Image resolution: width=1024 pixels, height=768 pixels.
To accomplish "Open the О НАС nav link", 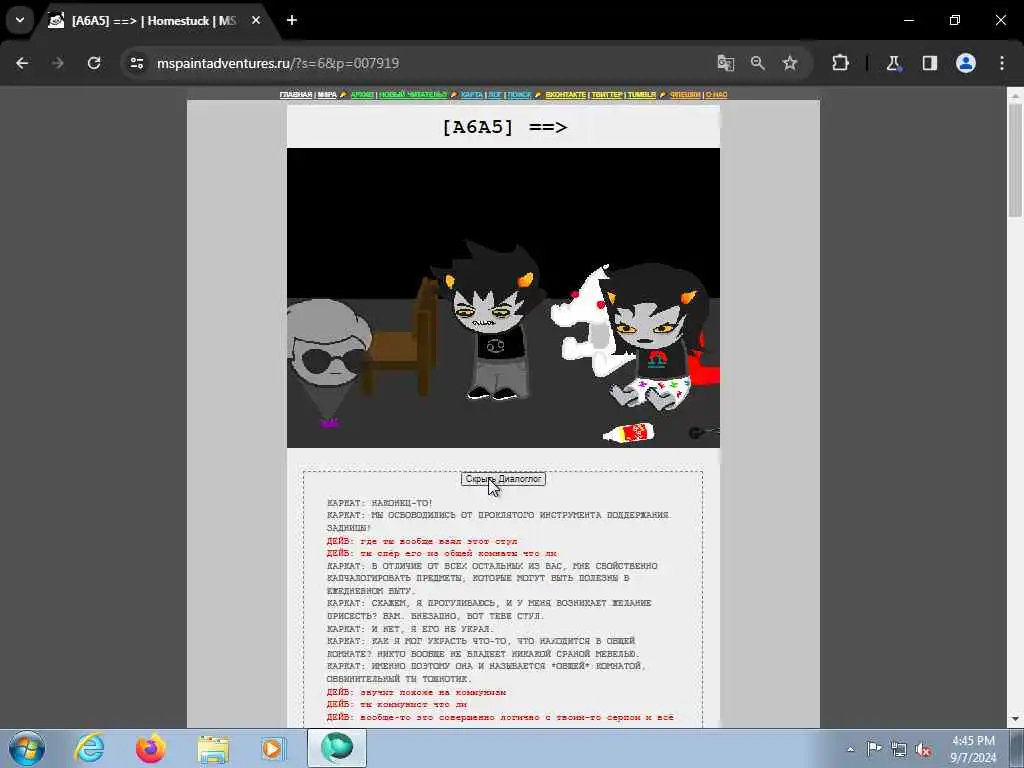I will 716,95.
